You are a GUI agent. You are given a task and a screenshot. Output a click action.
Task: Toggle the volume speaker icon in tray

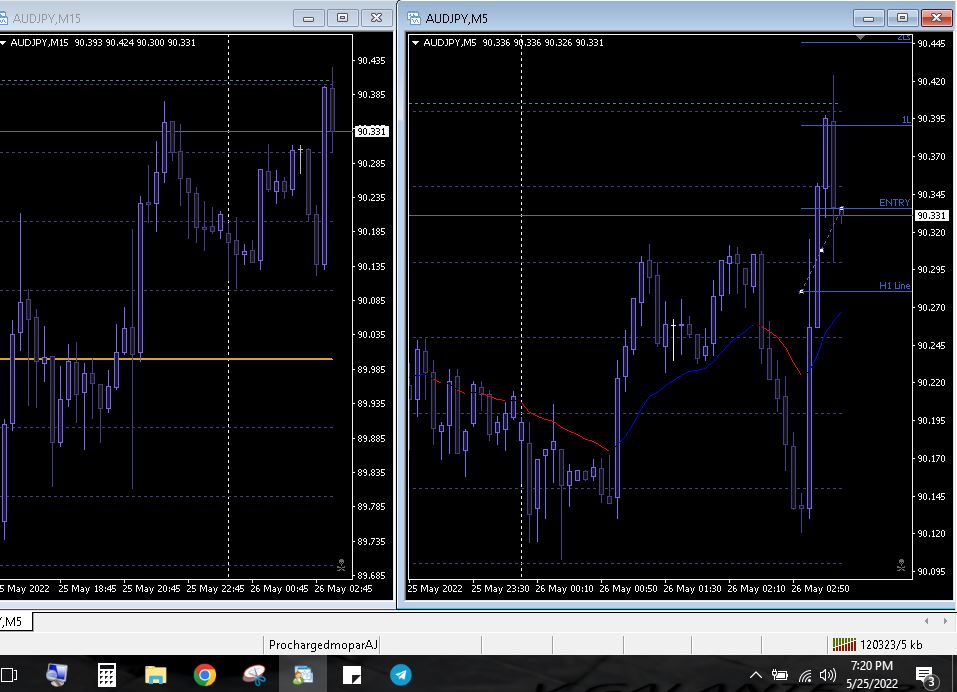coord(828,675)
